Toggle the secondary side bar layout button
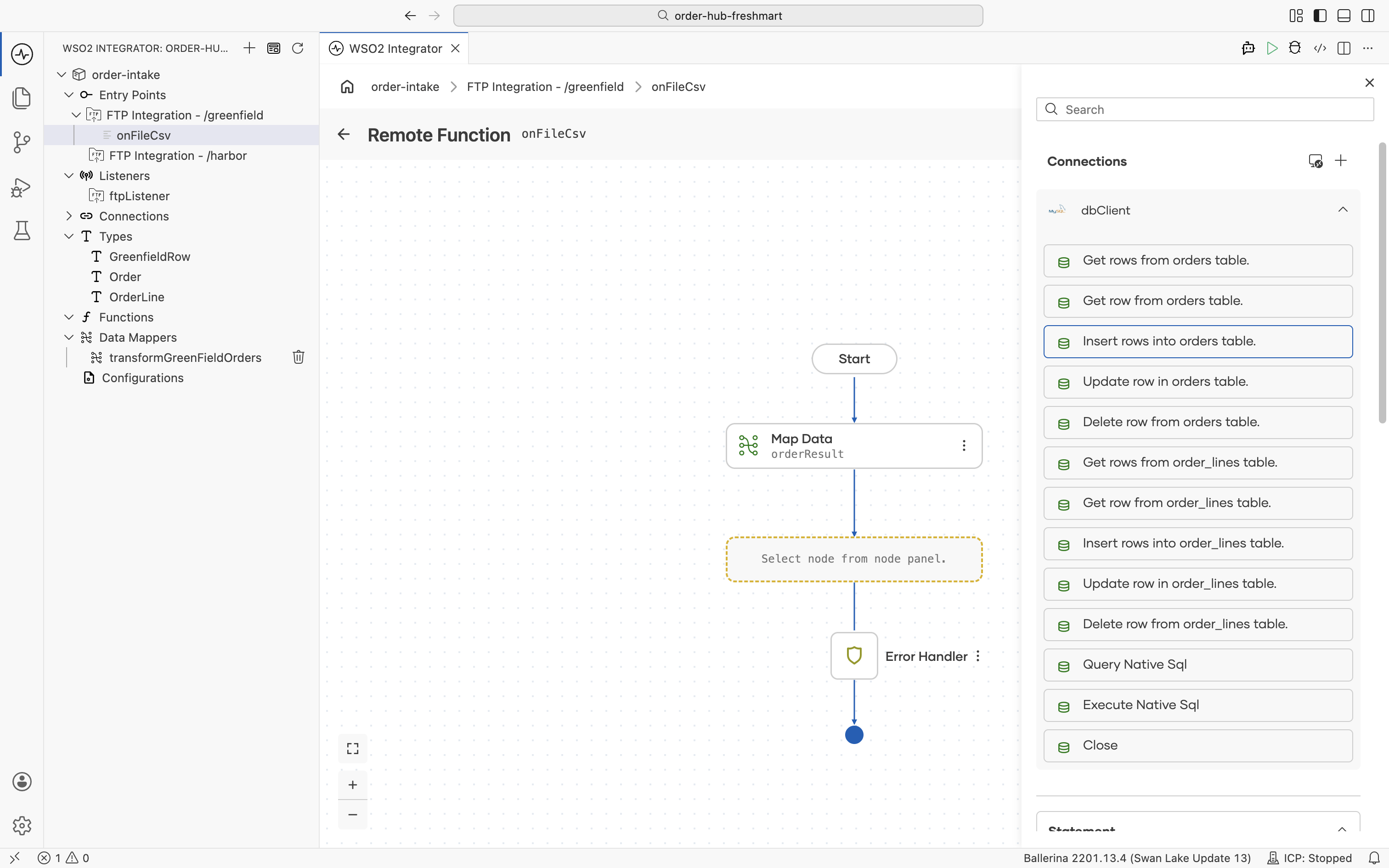This screenshot has height=868, width=1389. [1368, 16]
